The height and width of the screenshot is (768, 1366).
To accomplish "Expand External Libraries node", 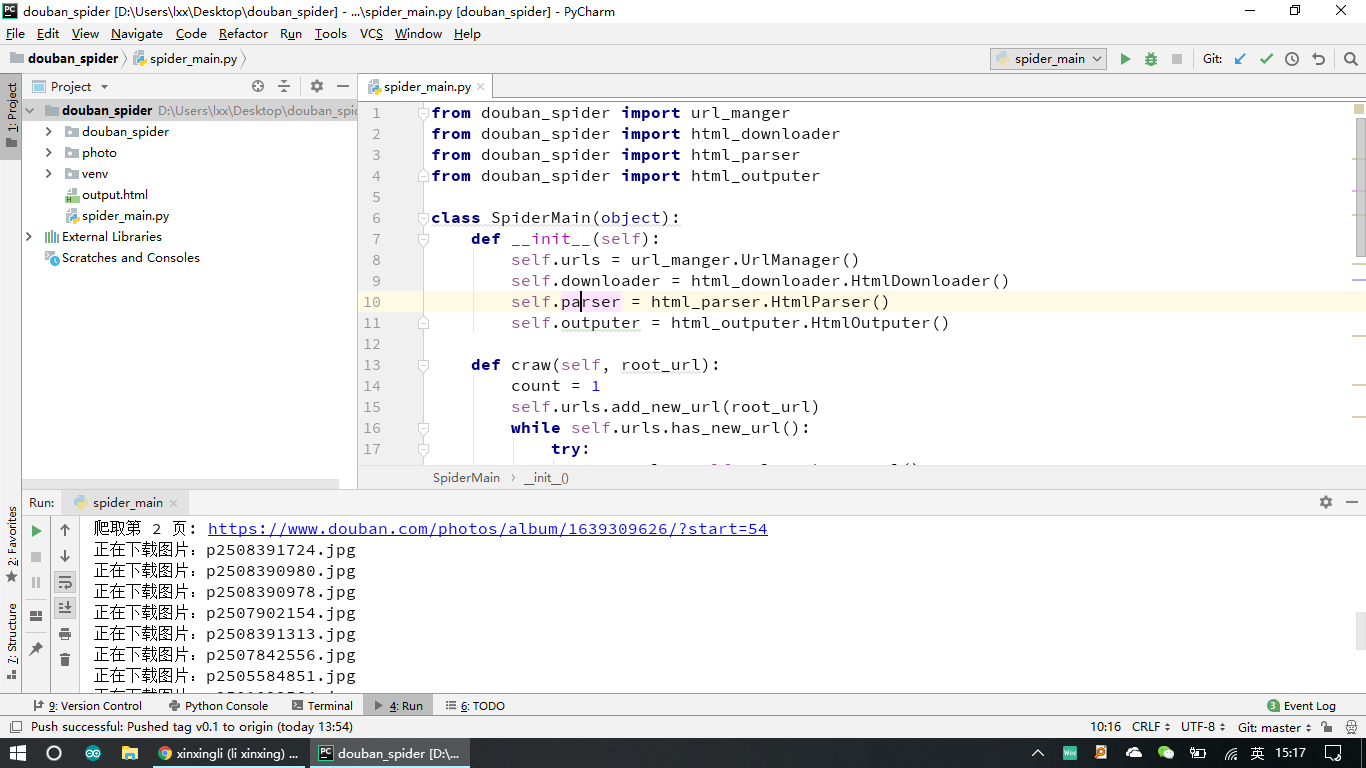I will point(29,237).
